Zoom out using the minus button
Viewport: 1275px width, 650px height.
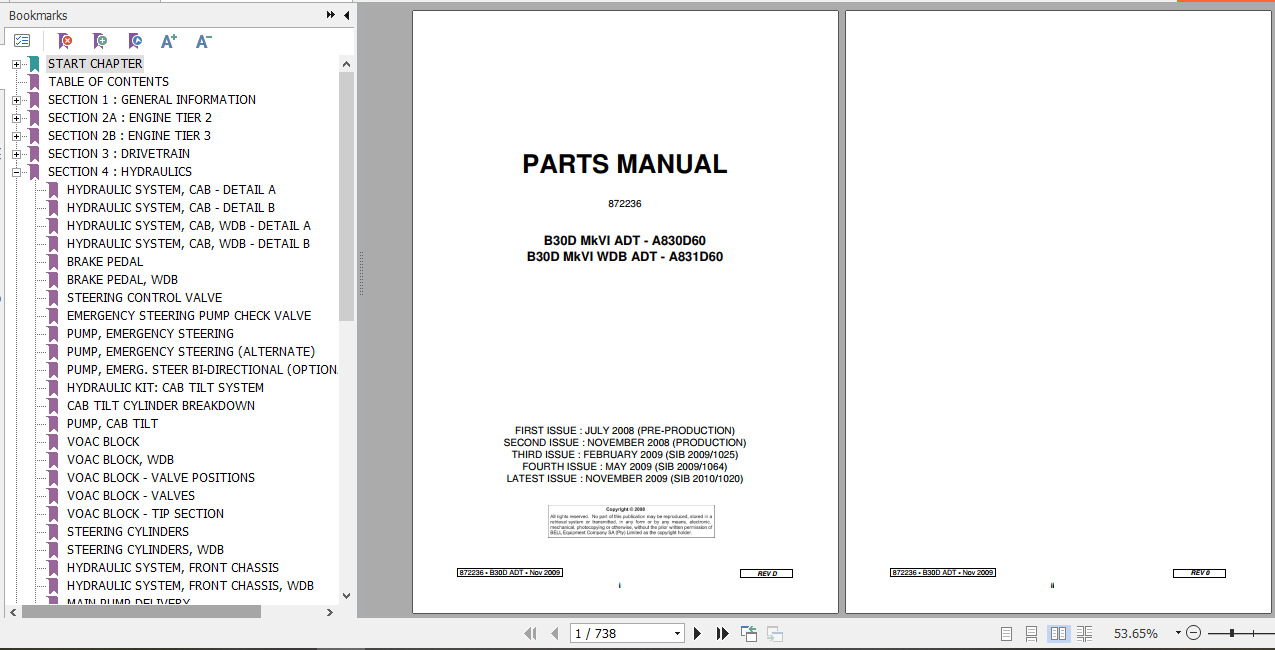tap(1193, 633)
